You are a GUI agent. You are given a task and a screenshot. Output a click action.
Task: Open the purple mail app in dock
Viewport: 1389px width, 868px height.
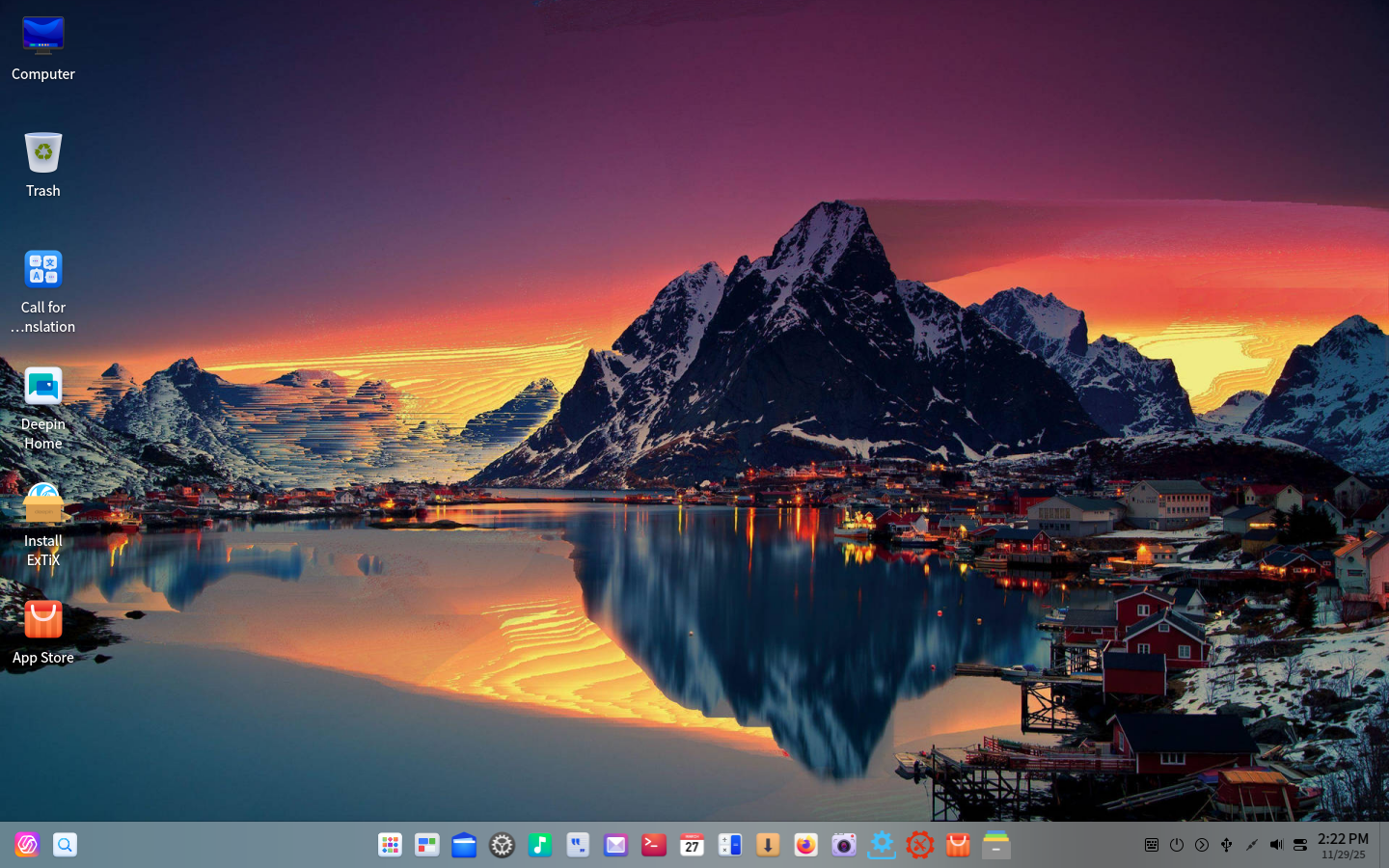coord(615,846)
